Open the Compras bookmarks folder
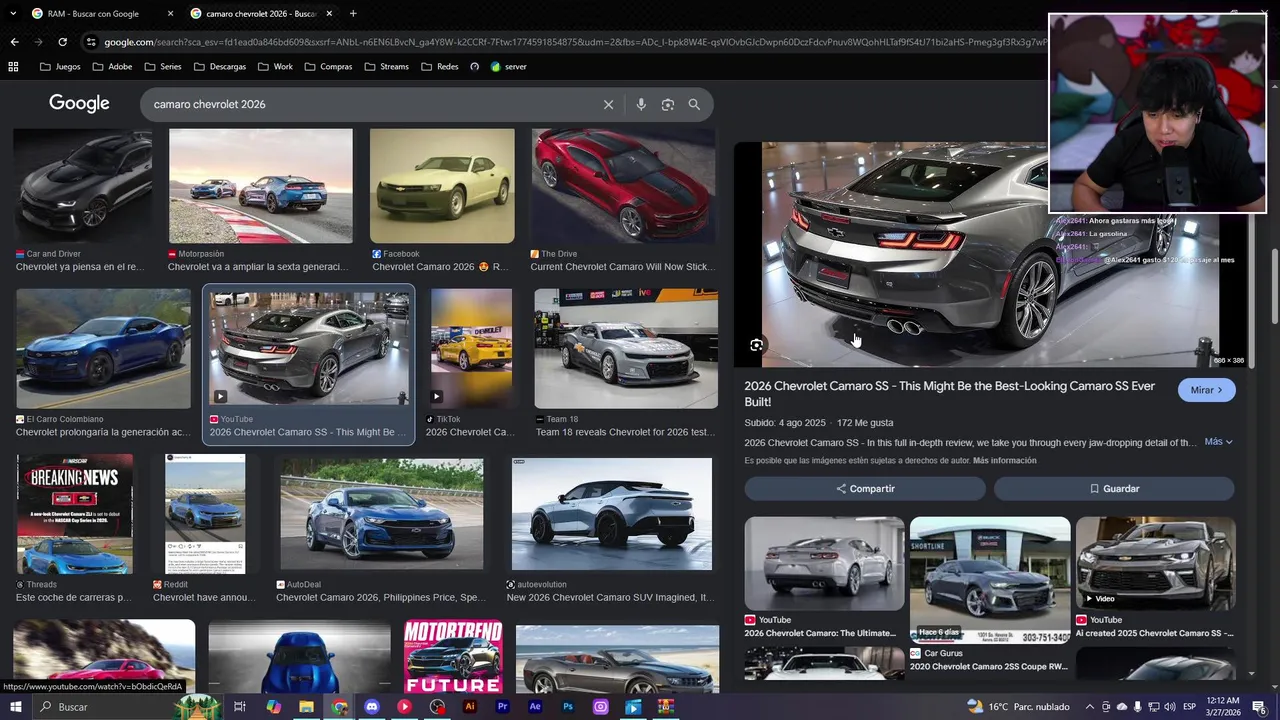1280x720 pixels. point(328,67)
